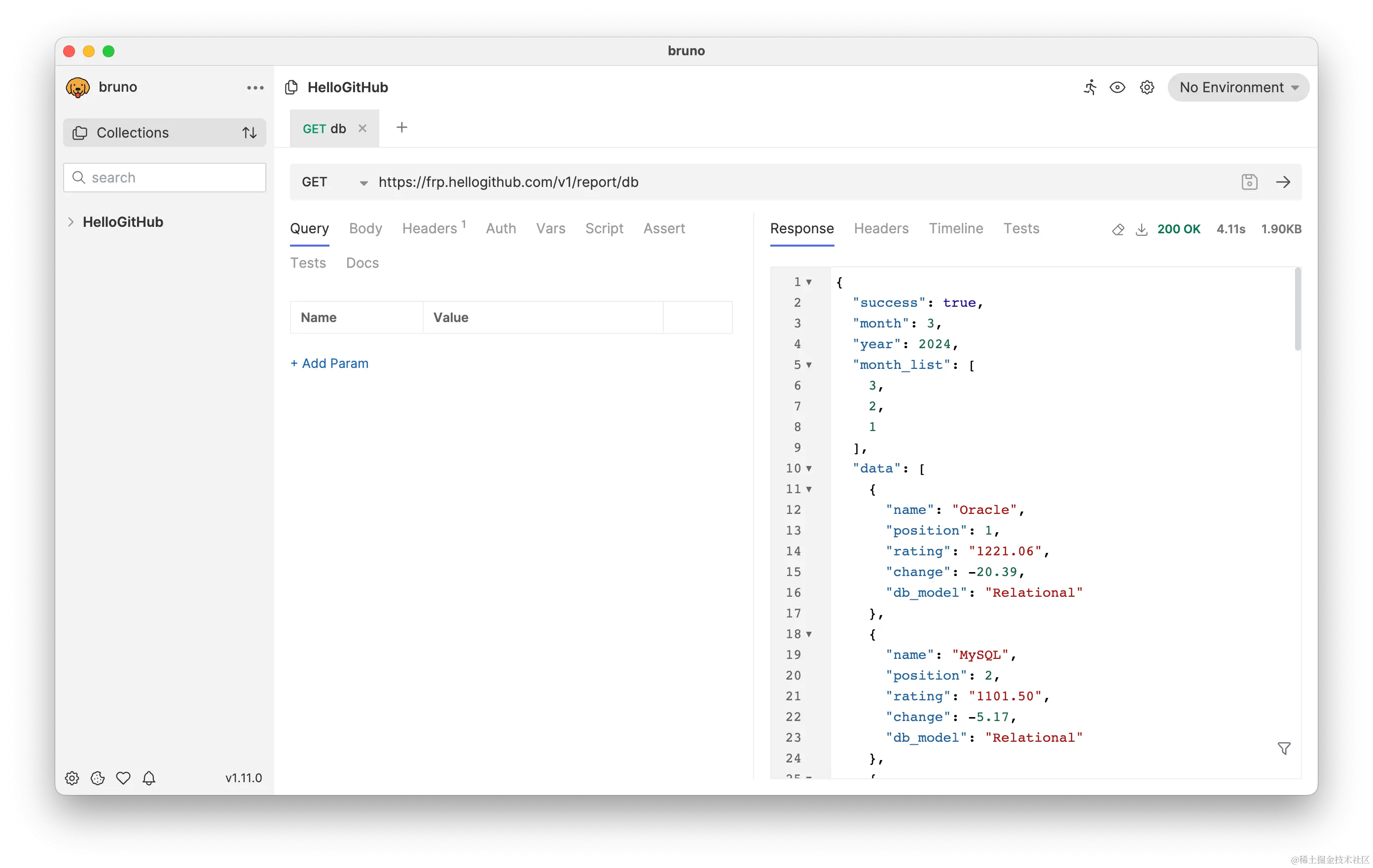The height and width of the screenshot is (868, 1373).
Task: Open a new request tab with plus button
Action: (402, 127)
